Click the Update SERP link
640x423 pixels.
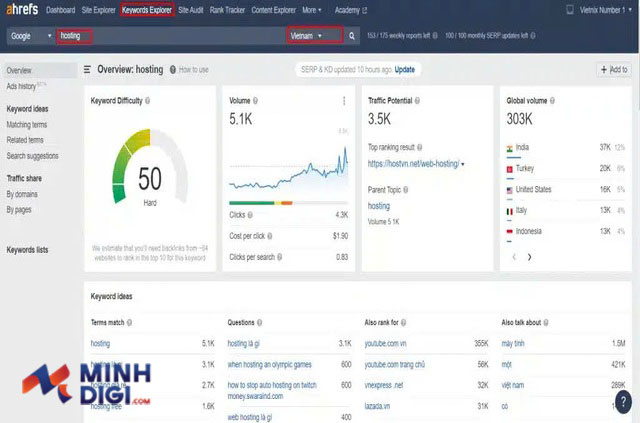404,69
